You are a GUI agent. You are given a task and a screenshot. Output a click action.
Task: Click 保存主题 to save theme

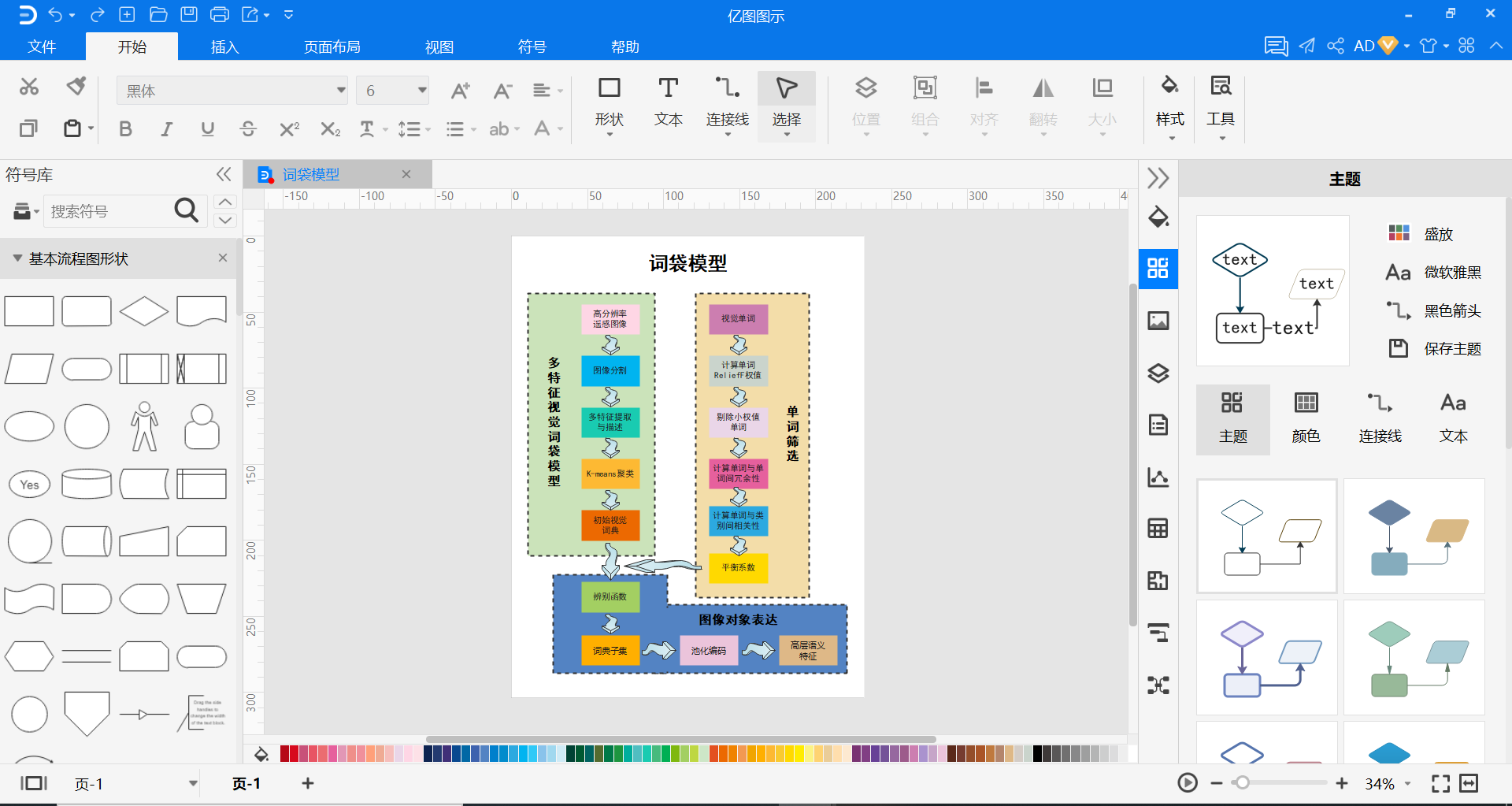click(1435, 348)
